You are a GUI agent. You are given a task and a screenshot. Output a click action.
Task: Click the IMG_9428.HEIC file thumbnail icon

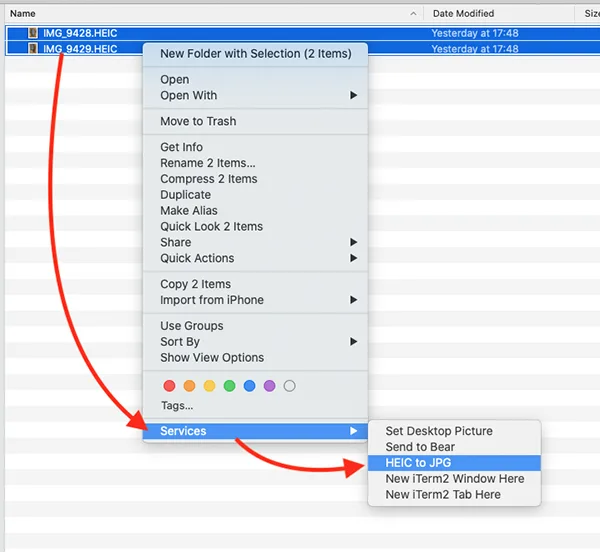click(x=33, y=33)
